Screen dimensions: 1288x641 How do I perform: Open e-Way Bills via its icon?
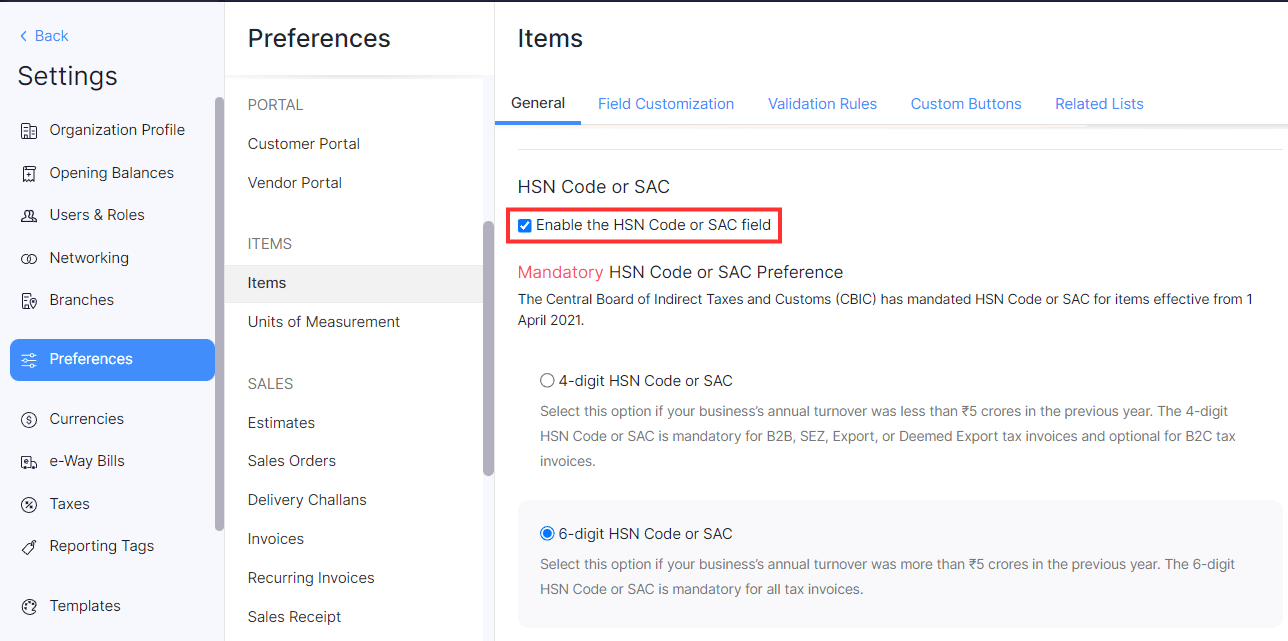(x=29, y=460)
